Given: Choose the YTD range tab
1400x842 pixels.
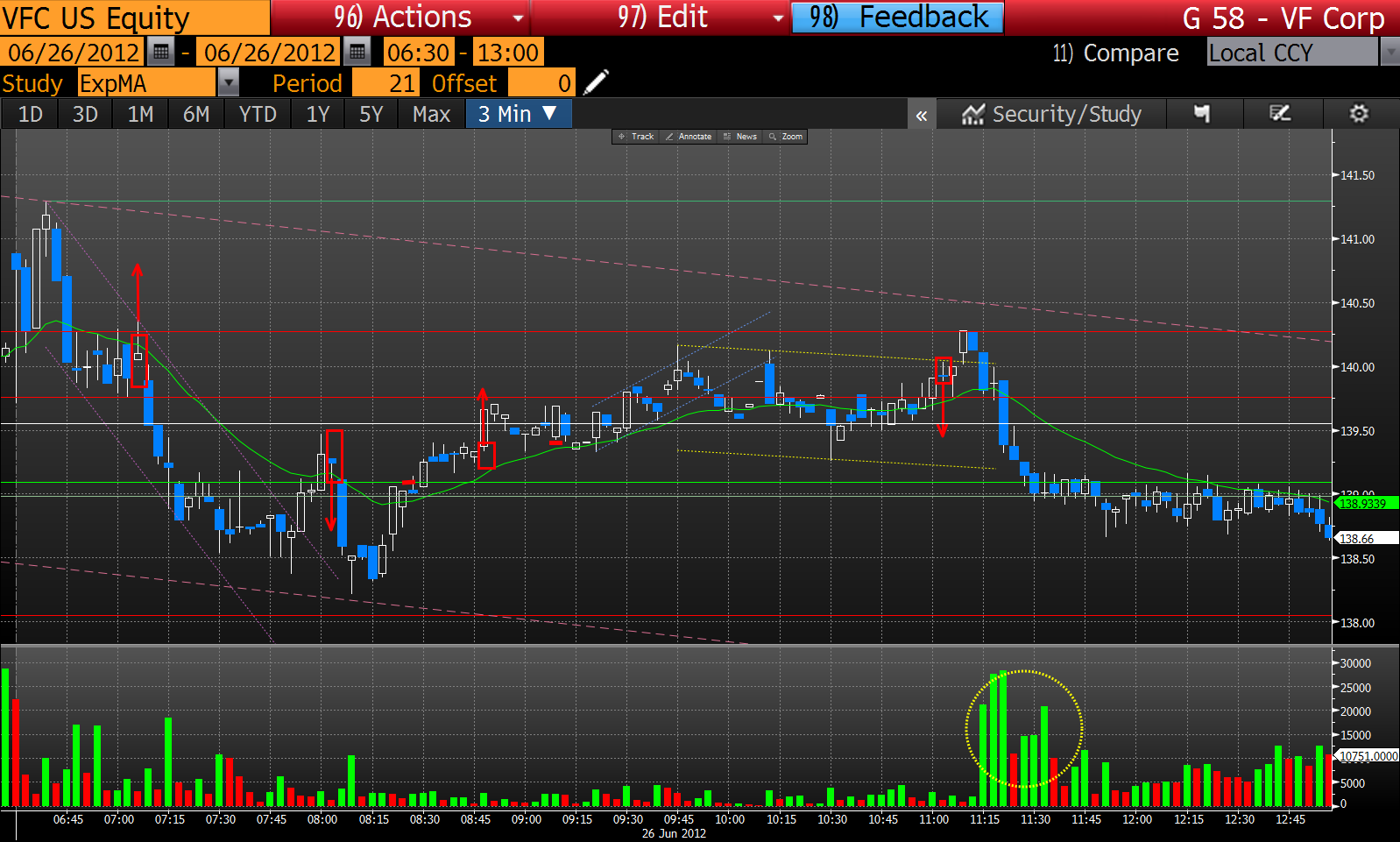Looking at the screenshot, I should (258, 114).
